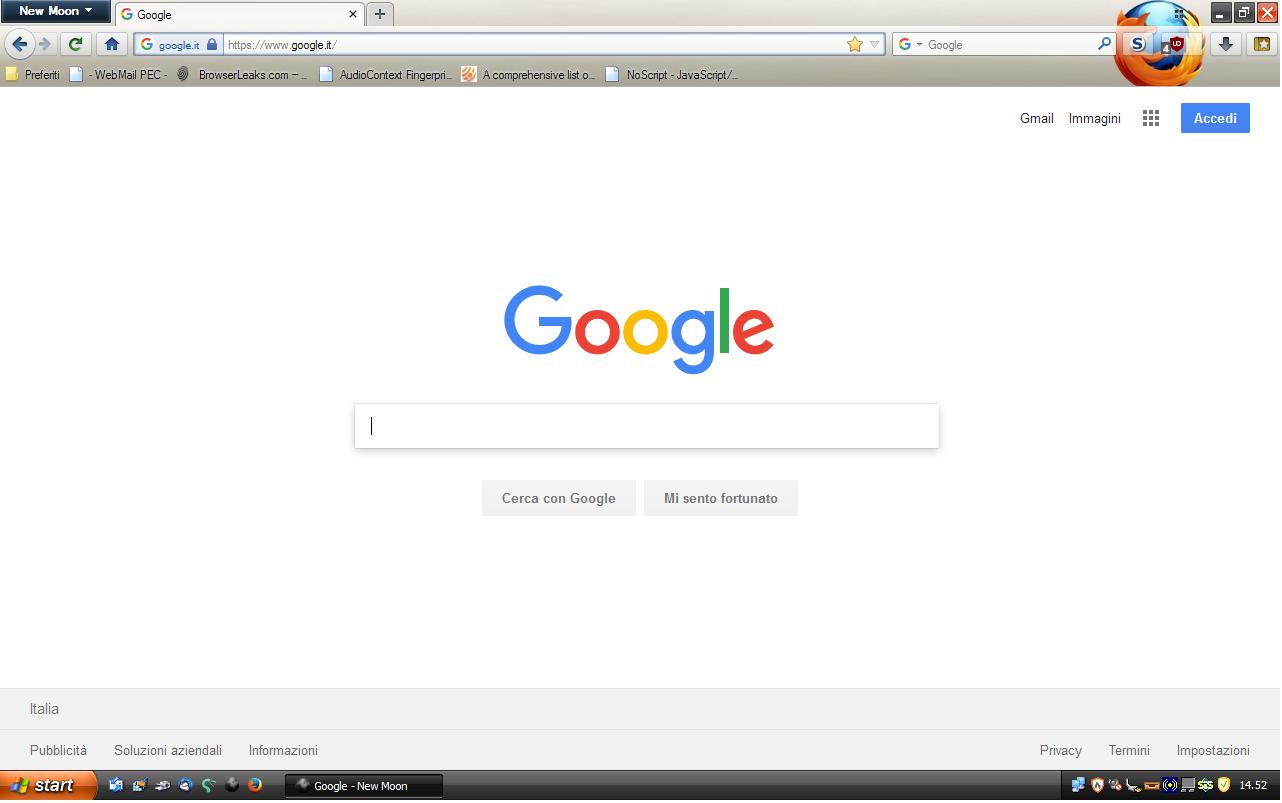Open the uBlock Origin shield icon
The image size is (1282, 803).
point(1176,44)
